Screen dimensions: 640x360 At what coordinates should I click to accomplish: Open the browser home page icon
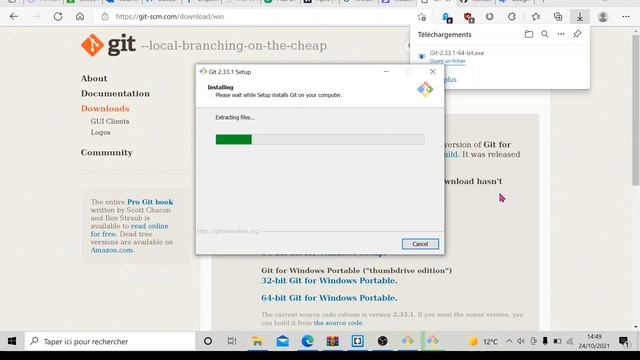tap(80, 17)
